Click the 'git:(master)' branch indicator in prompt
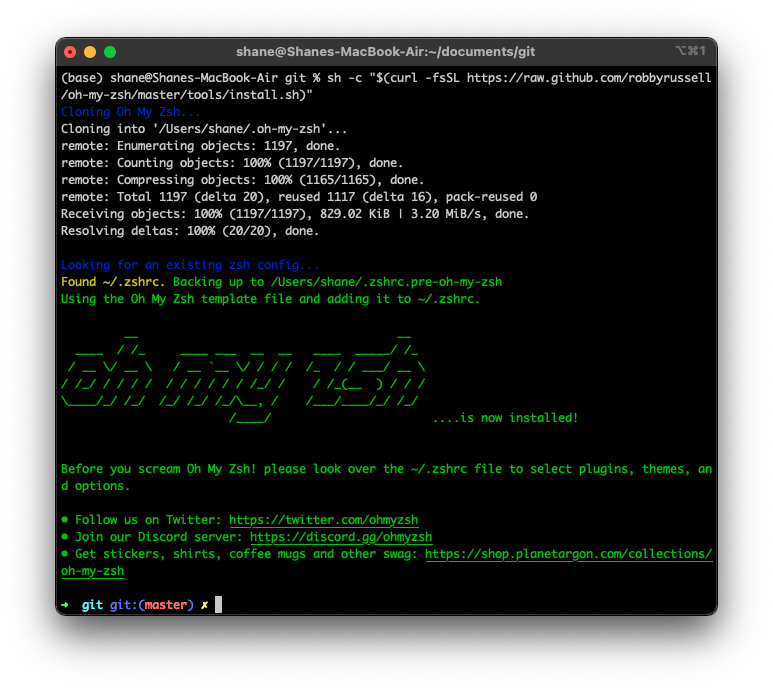The height and width of the screenshot is (689, 773). pyautogui.click(x=152, y=605)
